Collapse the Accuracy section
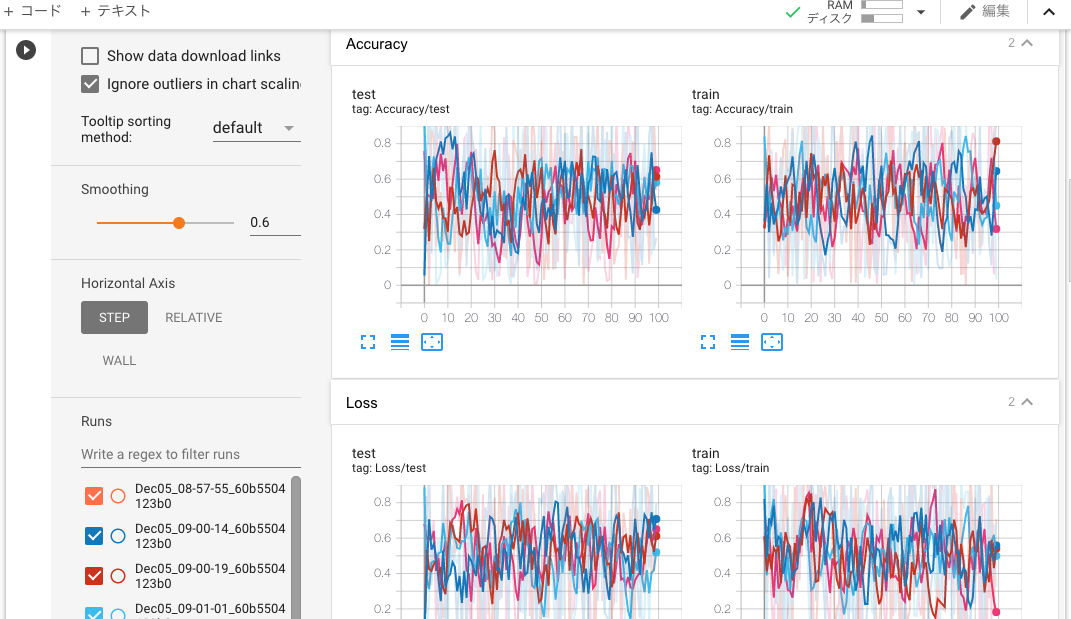1071x619 pixels. click(1029, 43)
